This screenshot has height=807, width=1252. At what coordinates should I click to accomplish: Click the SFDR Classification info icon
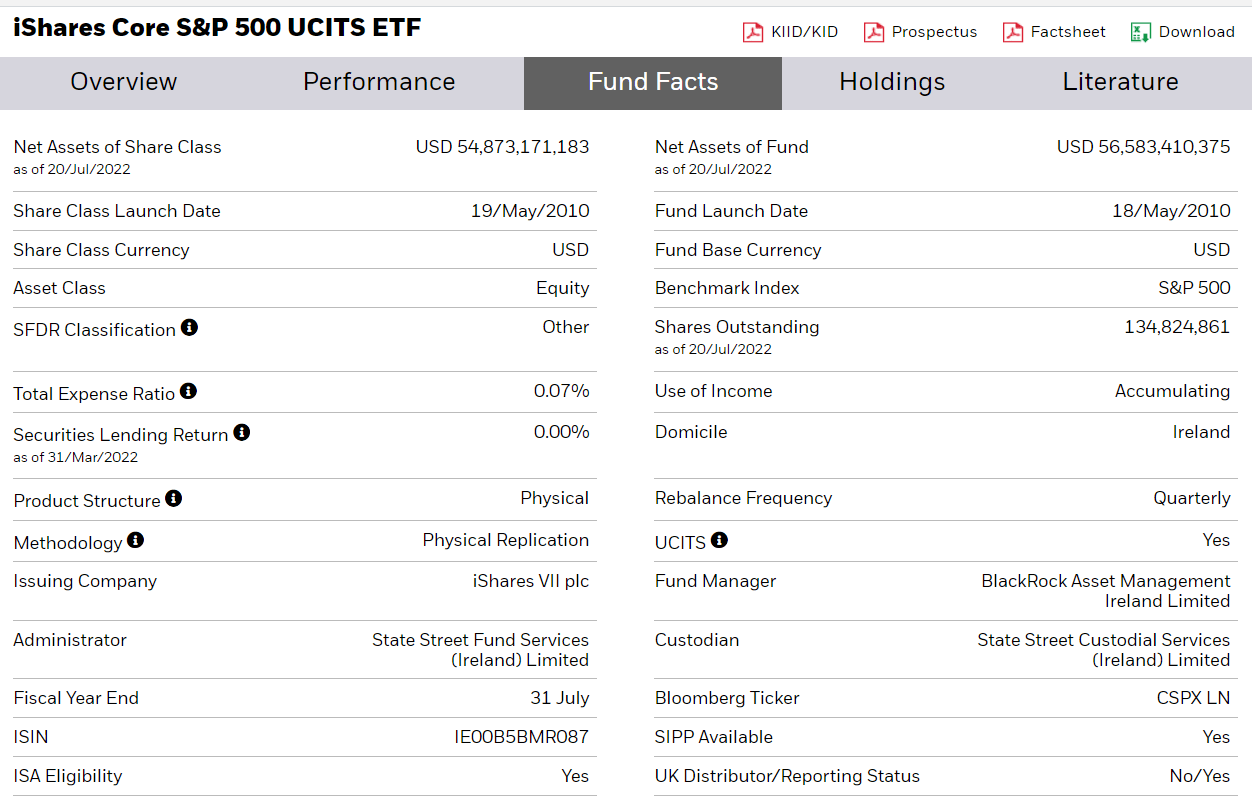[x=189, y=327]
